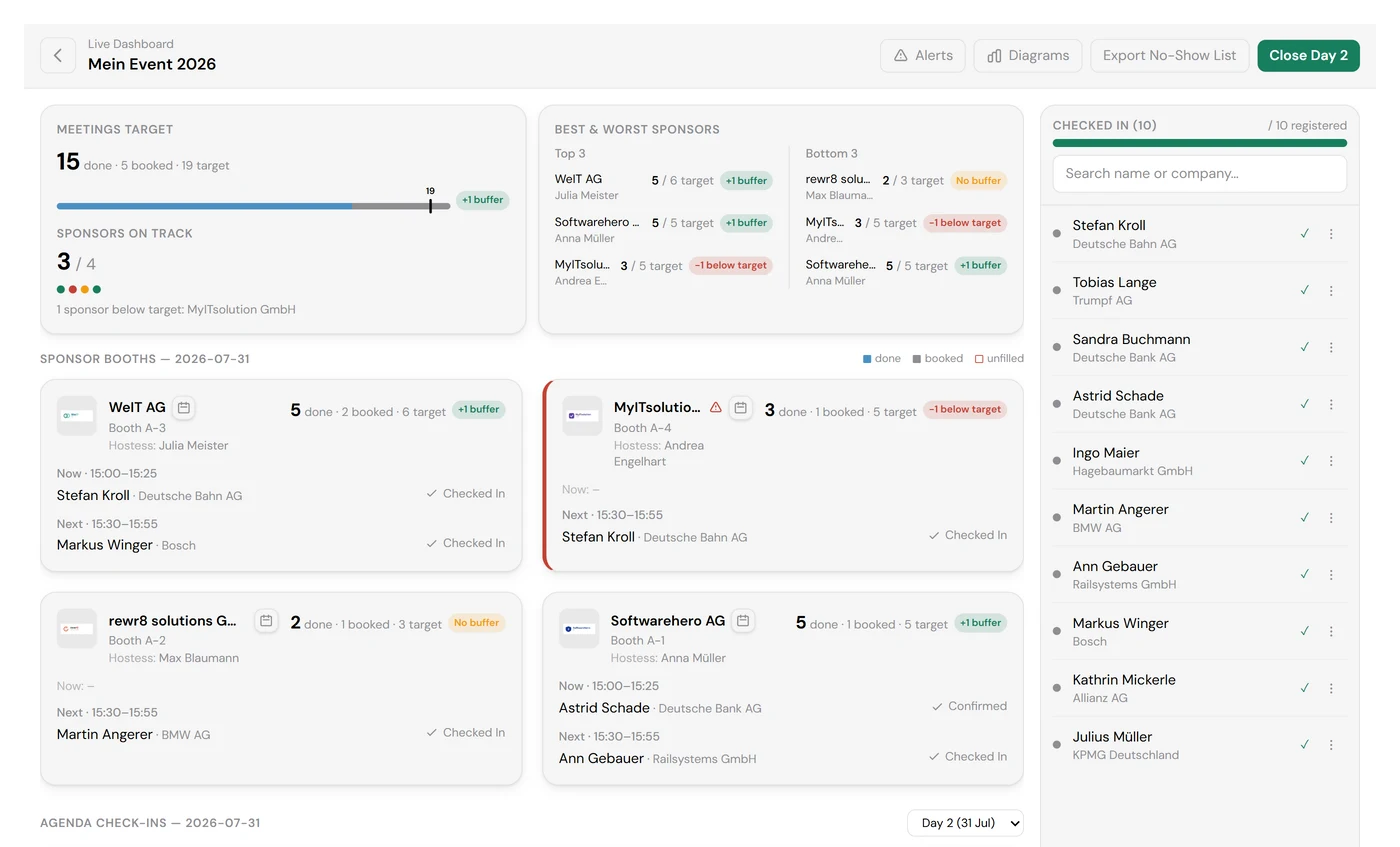Click the 'unfilled' legend entry
The height and width of the screenshot is (847, 1400).
tap(999, 359)
